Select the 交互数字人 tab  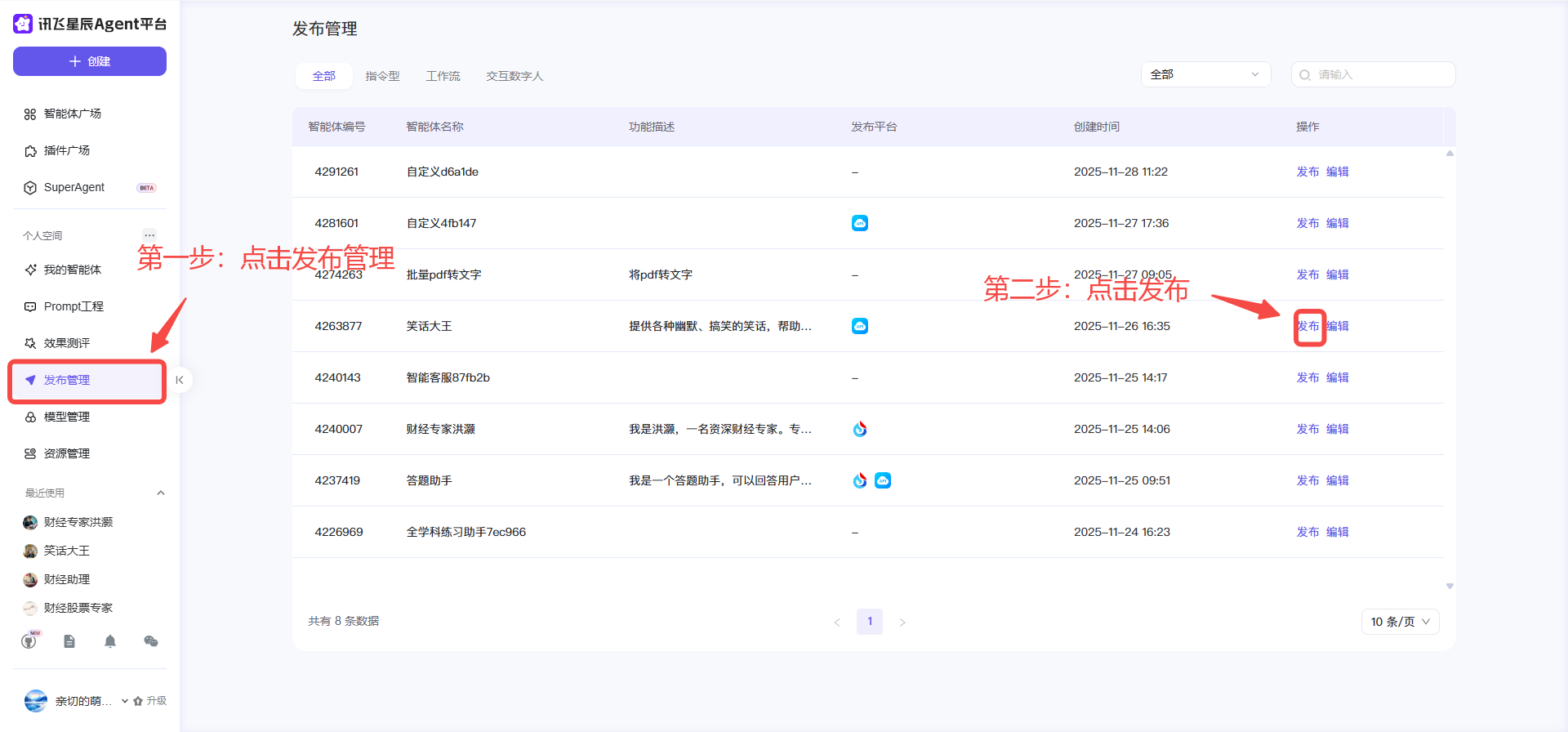(514, 76)
